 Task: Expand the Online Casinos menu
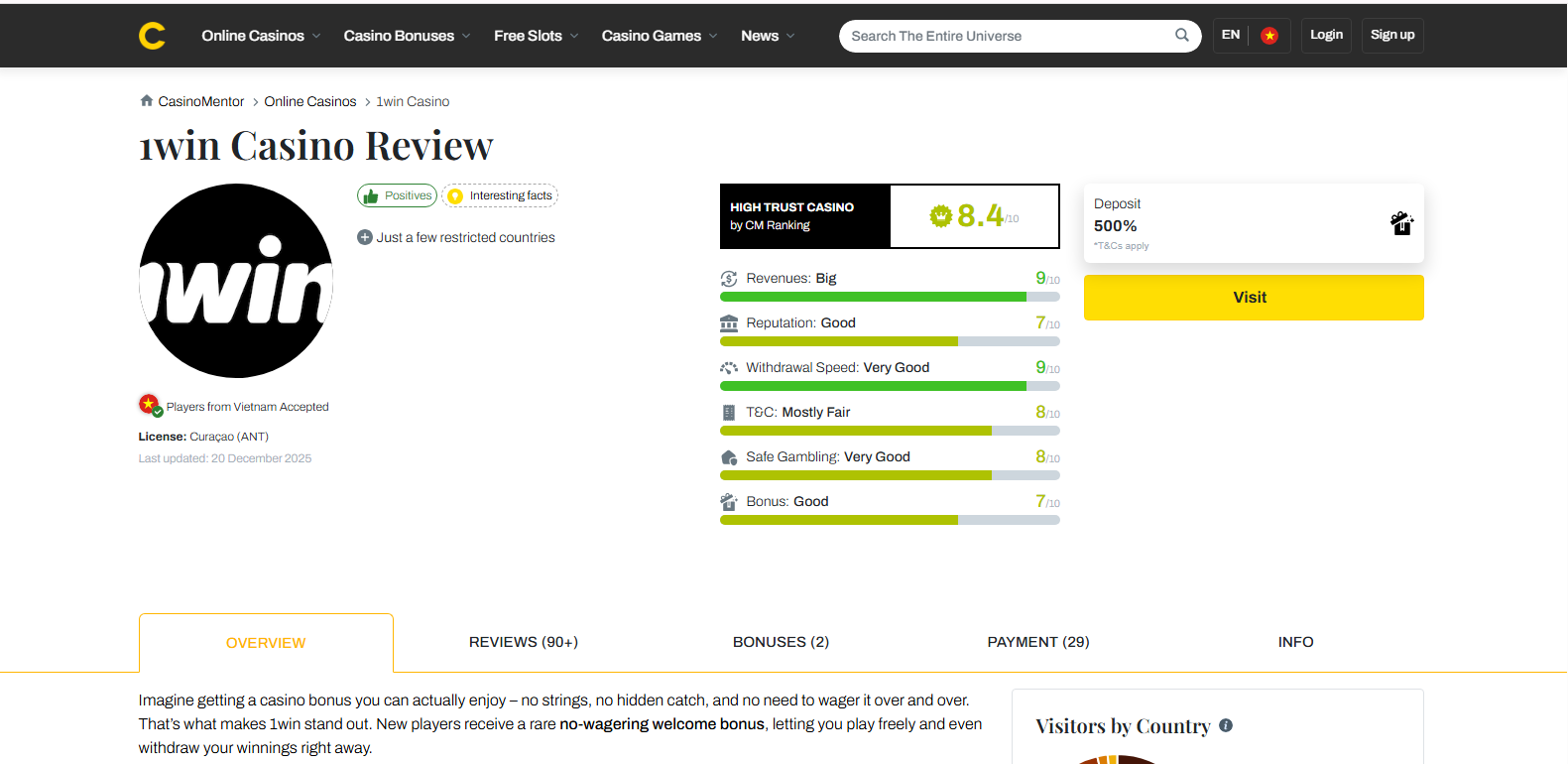(261, 36)
